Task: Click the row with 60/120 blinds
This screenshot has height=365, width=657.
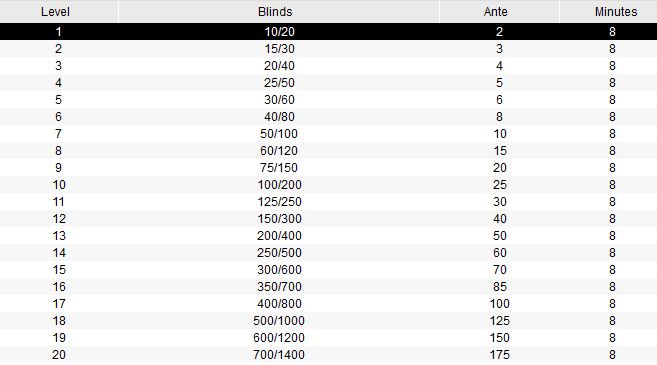Action: tap(328, 150)
